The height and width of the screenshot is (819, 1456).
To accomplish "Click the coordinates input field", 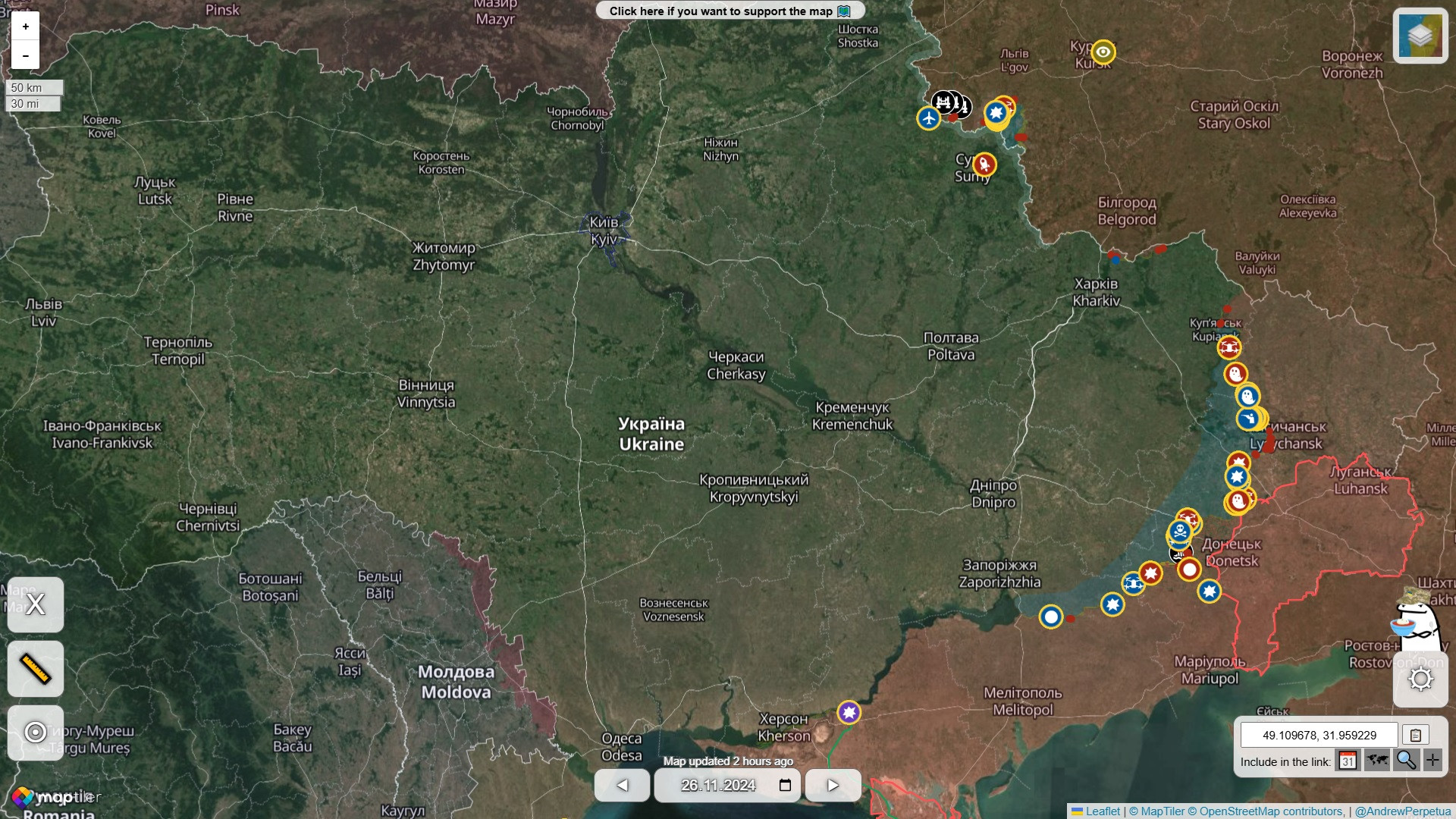I will point(1319,735).
